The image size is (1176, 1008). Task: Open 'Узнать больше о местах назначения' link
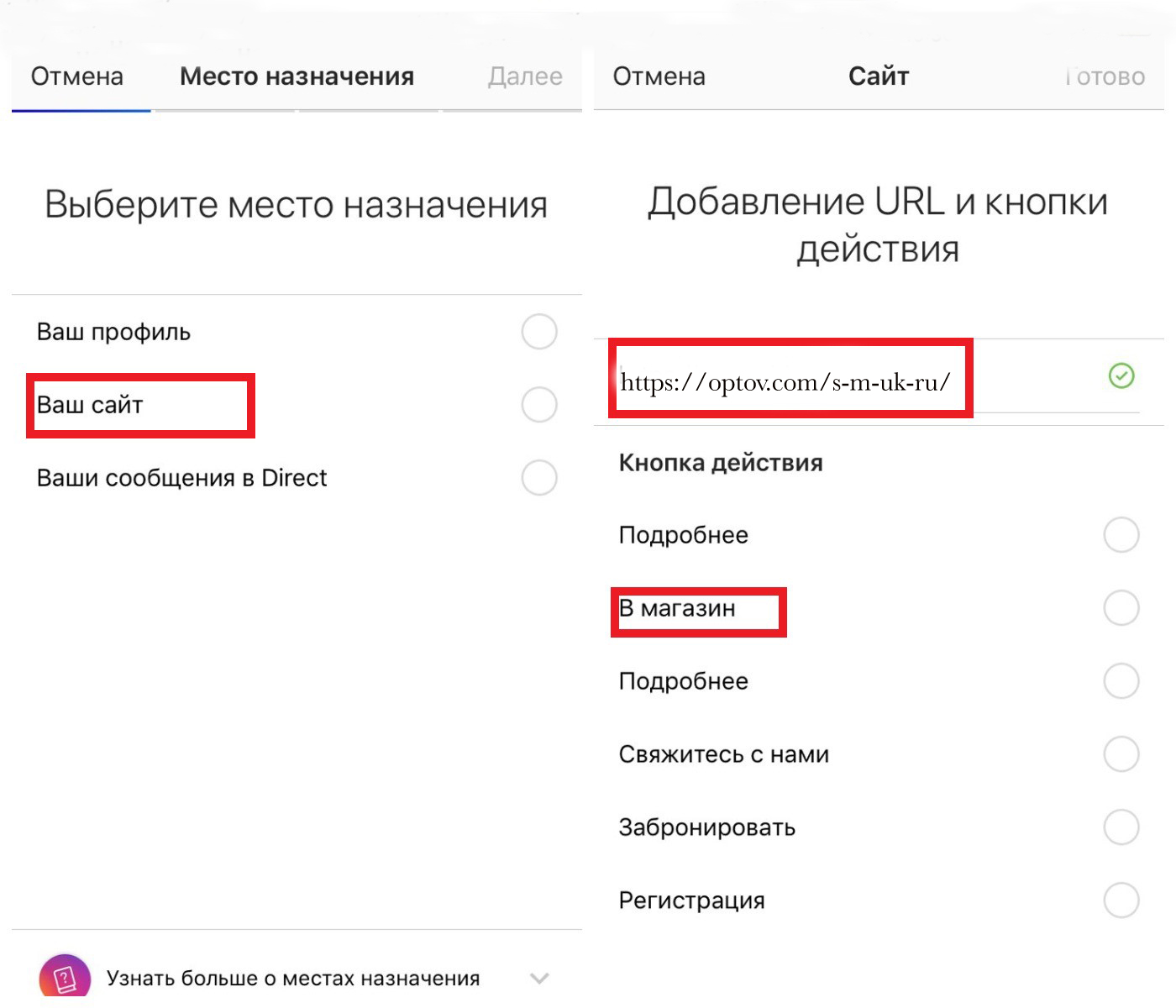[293, 979]
